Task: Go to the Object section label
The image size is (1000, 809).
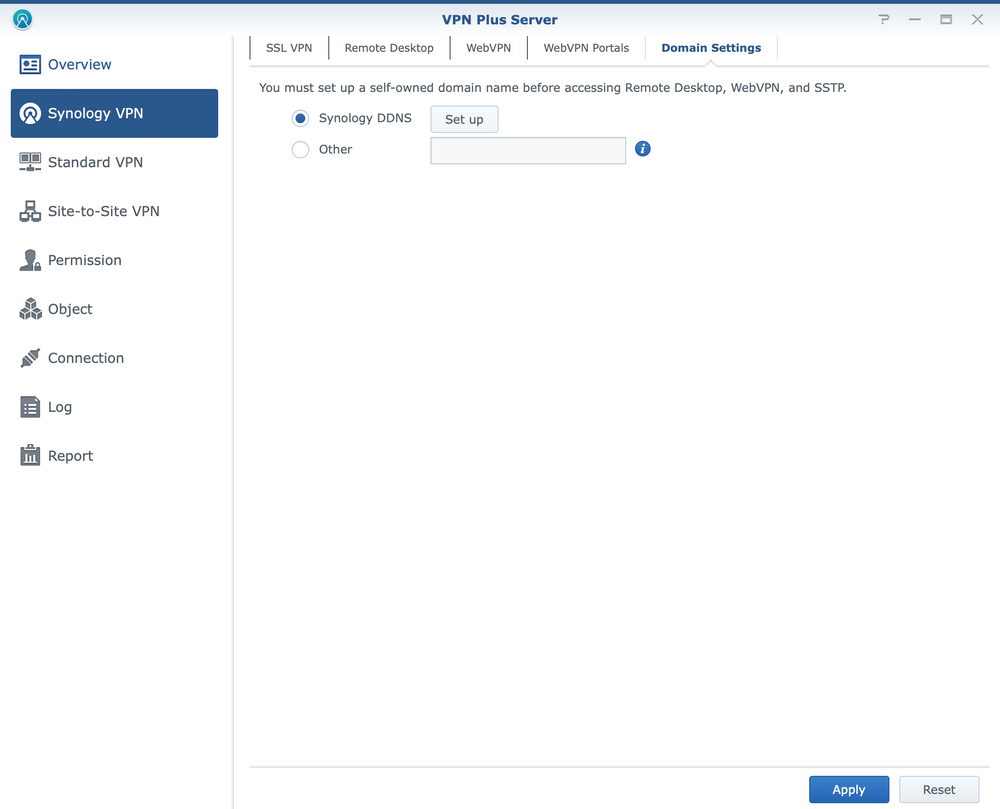Action: click(x=70, y=309)
